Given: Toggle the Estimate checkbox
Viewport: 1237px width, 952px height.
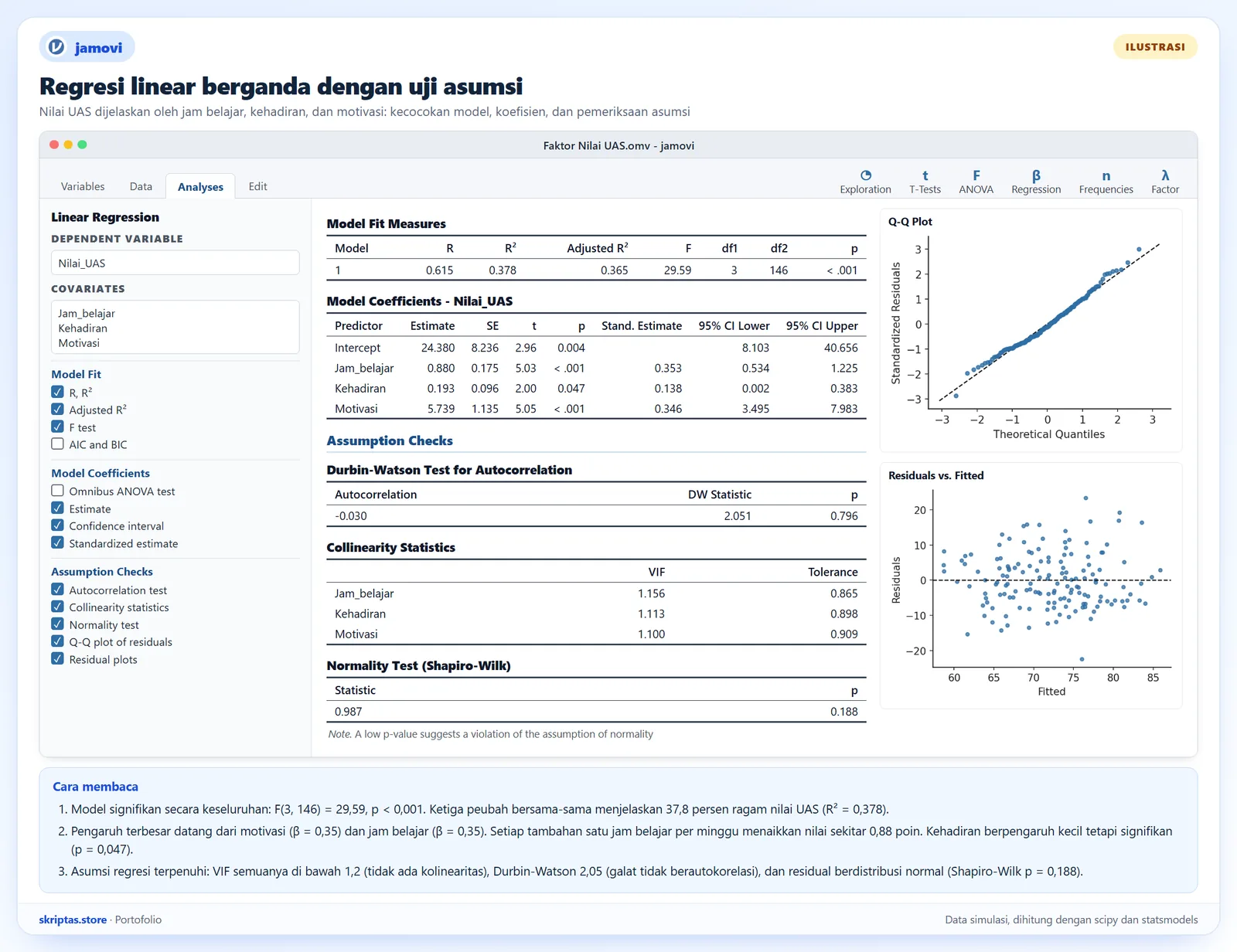Looking at the screenshot, I should [x=57, y=508].
